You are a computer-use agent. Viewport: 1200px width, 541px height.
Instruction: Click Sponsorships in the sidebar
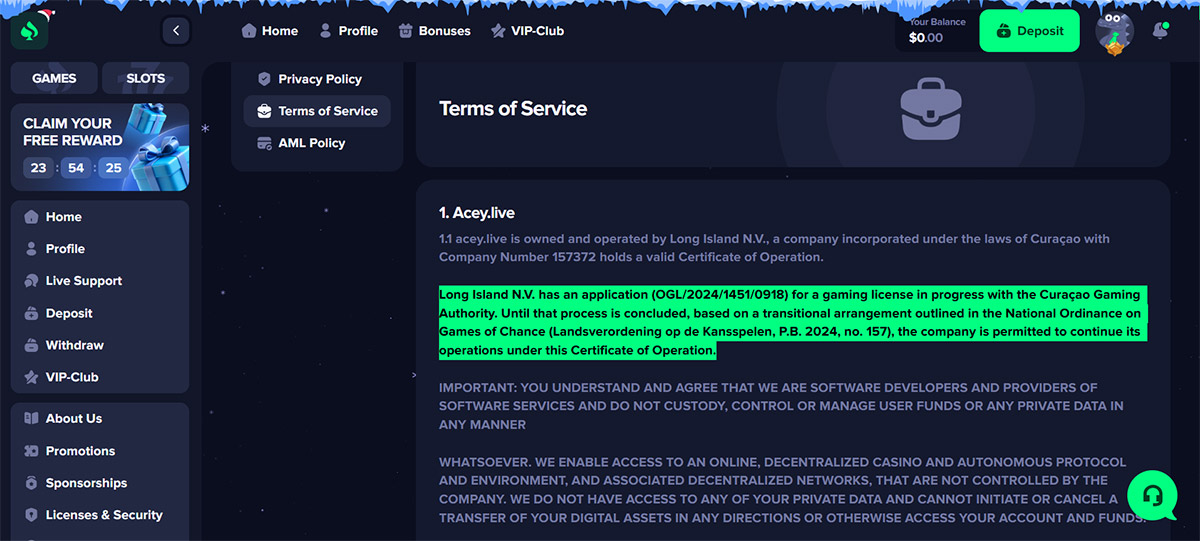pyautogui.click(x=86, y=483)
